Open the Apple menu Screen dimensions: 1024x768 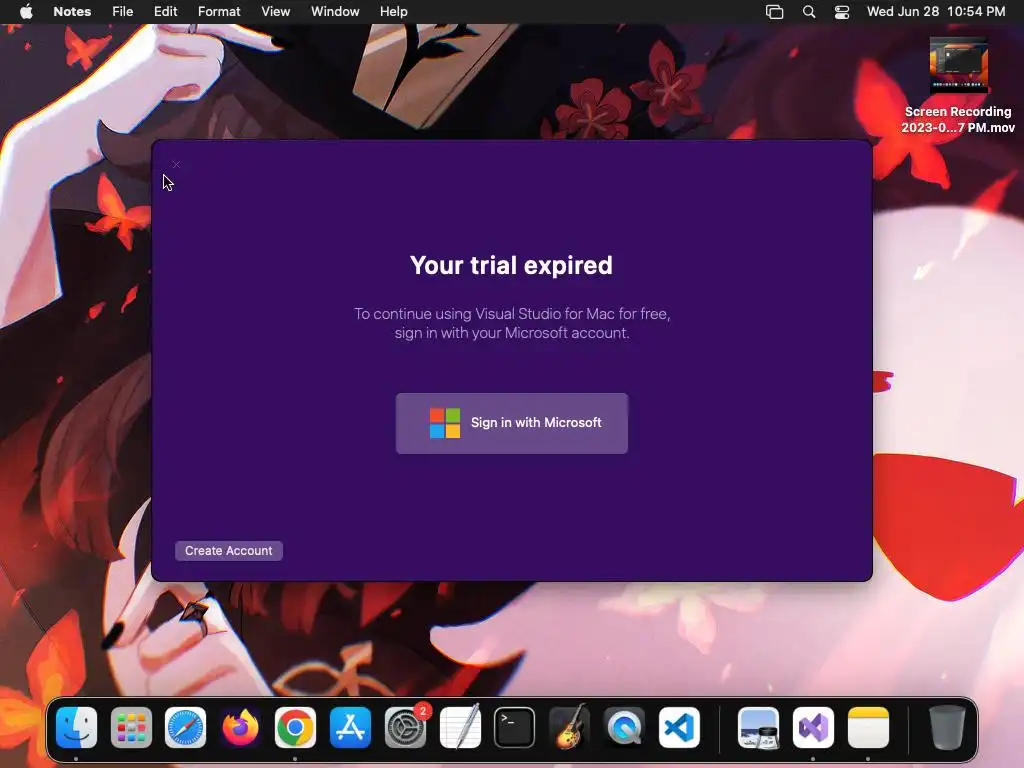[26, 11]
